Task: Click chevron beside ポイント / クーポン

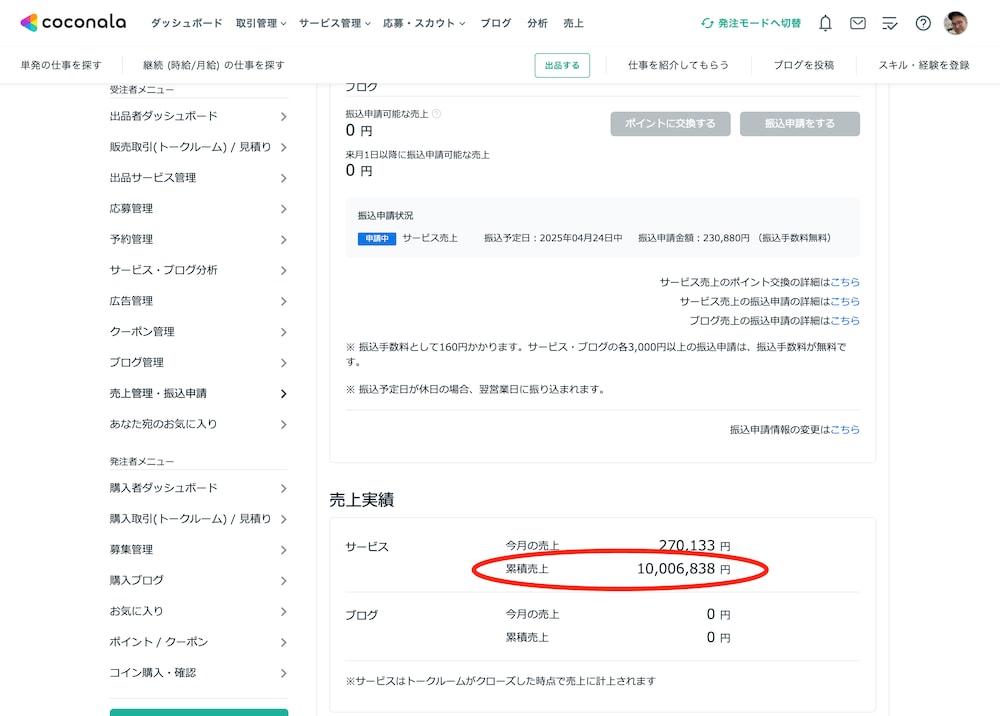Action: tap(283, 643)
